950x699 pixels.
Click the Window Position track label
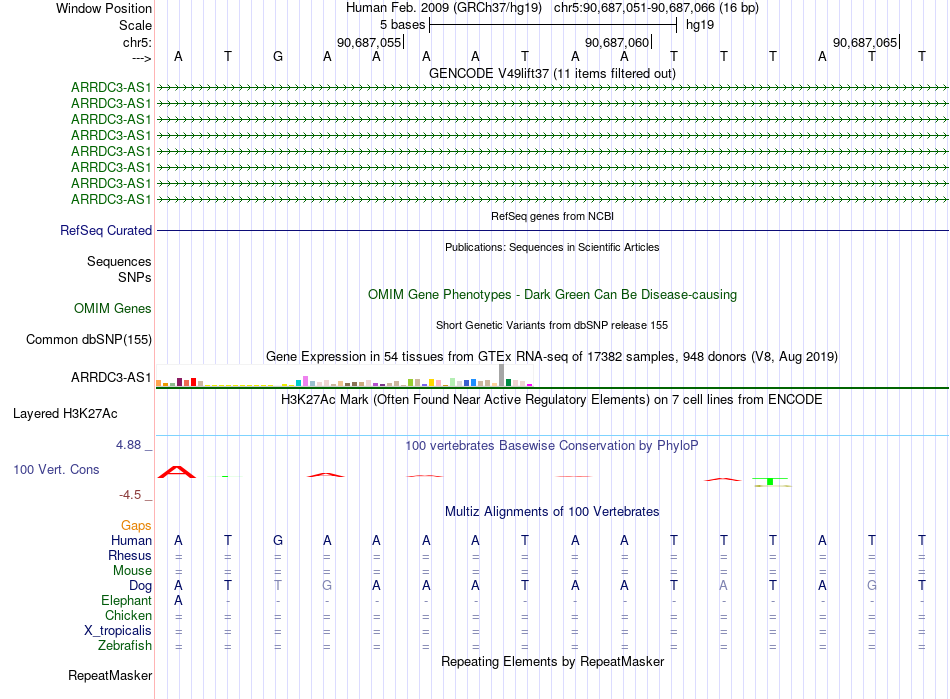point(104,8)
